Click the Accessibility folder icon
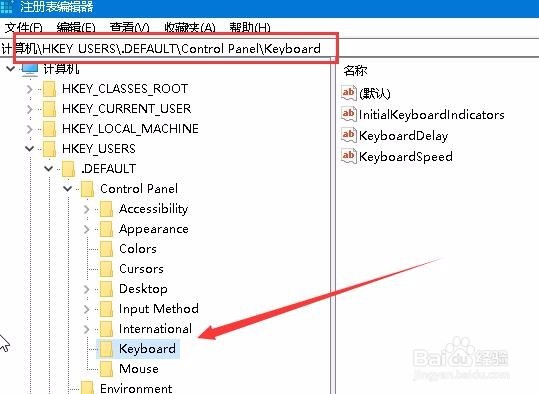This screenshot has height=394, width=539. 107,209
